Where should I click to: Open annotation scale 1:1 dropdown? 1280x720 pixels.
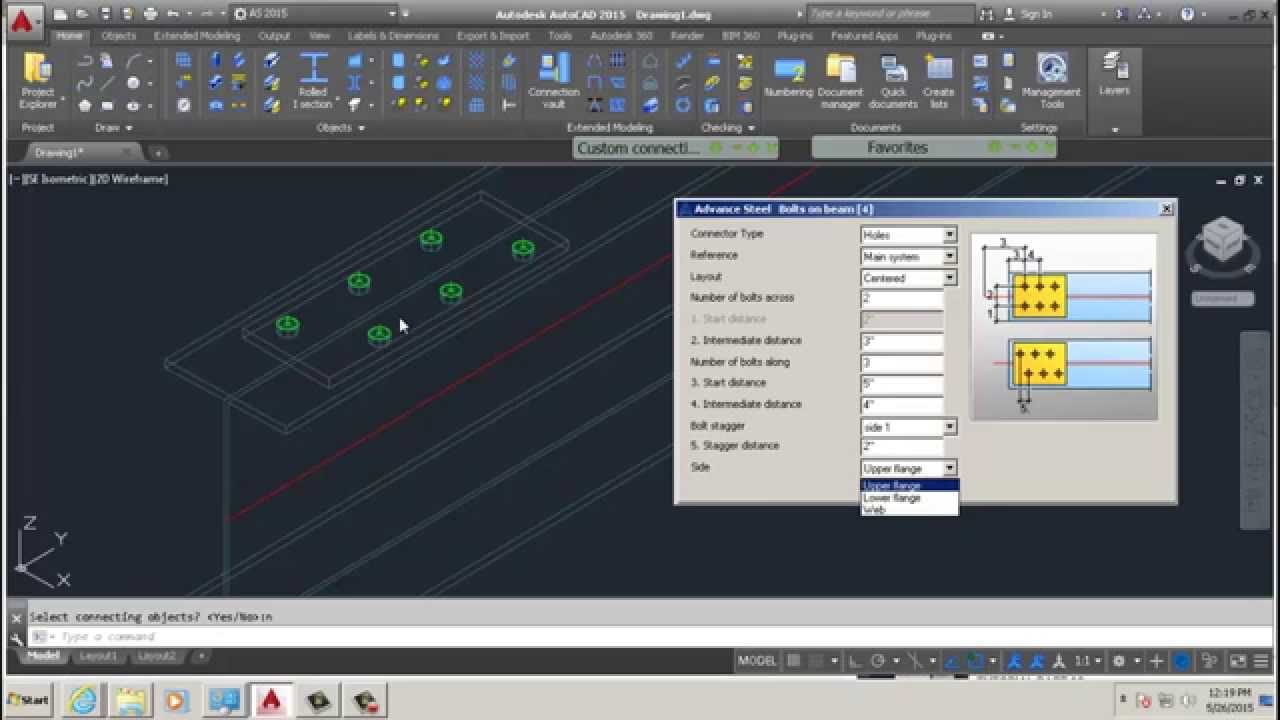(1087, 661)
